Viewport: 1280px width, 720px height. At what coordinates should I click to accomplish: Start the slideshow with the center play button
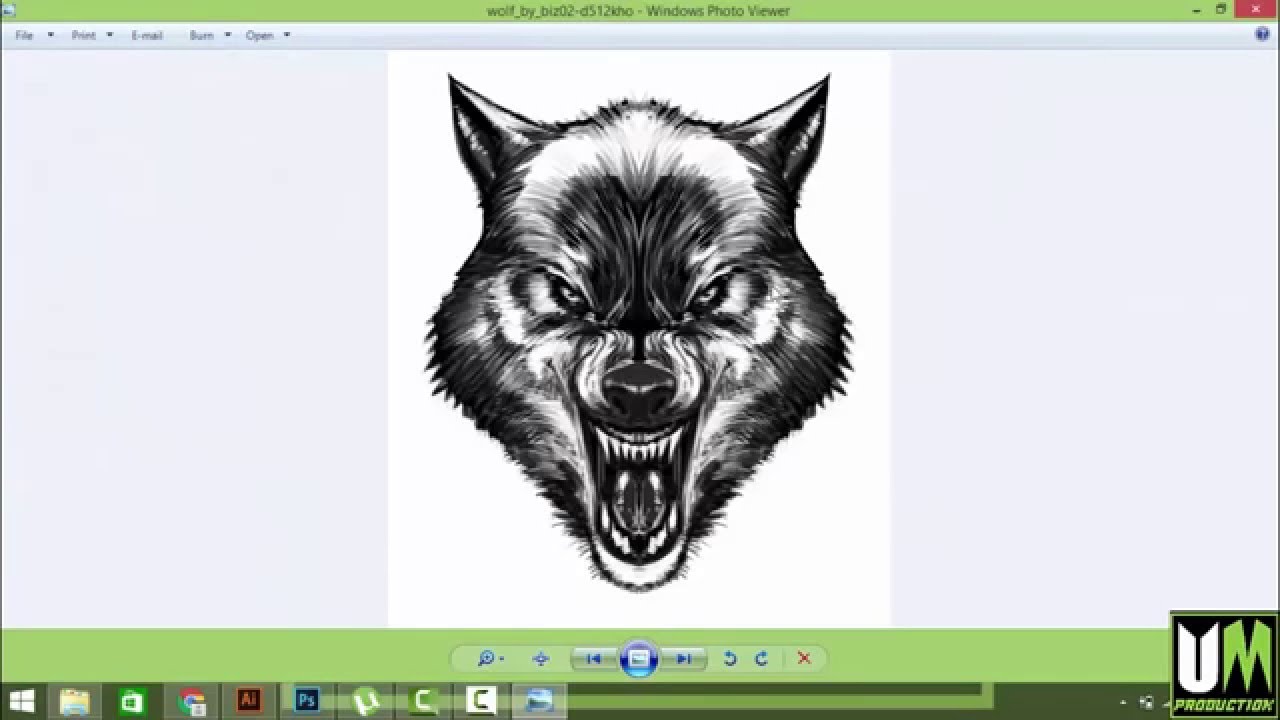pos(639,659)
